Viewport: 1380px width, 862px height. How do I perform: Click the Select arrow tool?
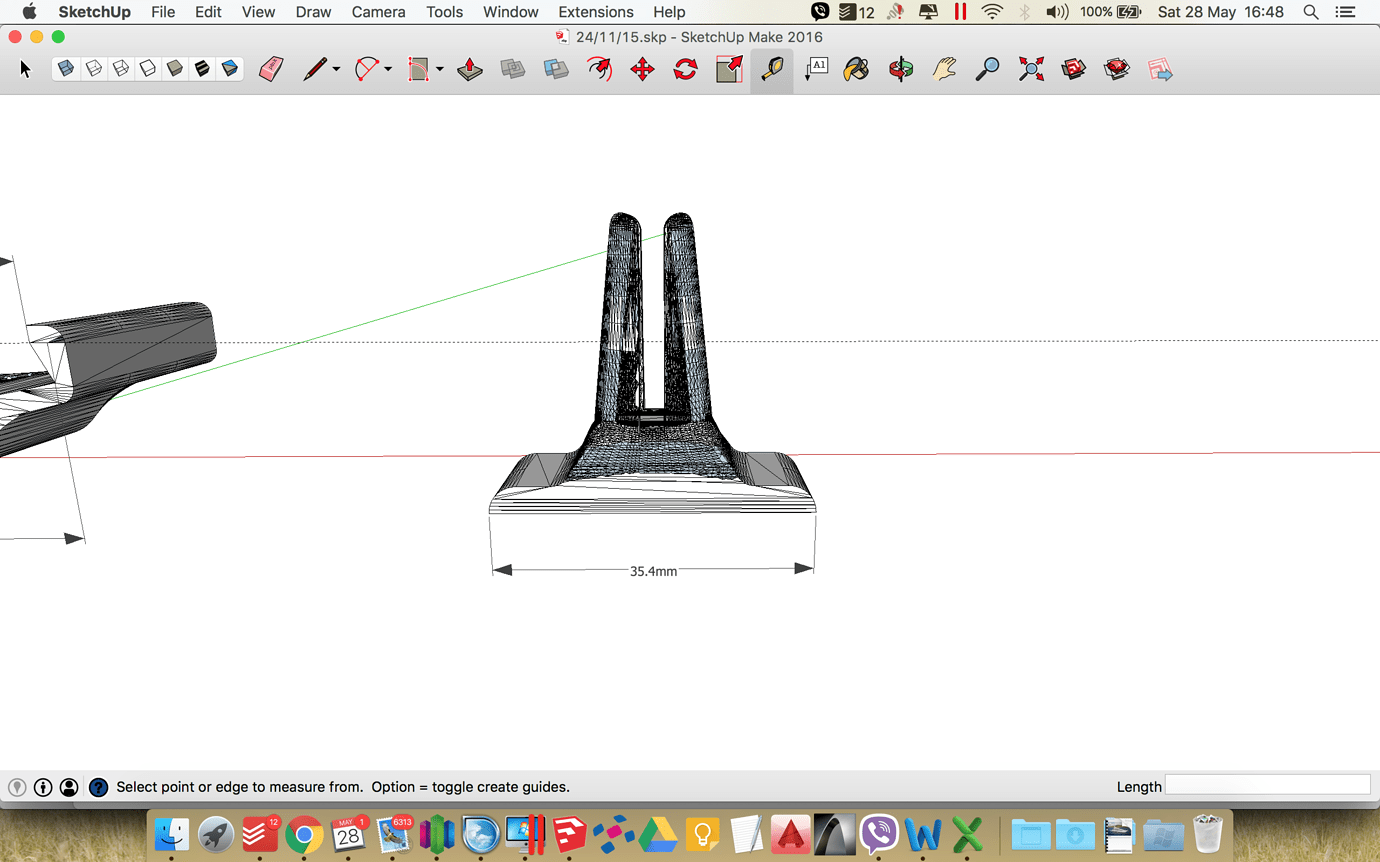(x=26, y=69)
